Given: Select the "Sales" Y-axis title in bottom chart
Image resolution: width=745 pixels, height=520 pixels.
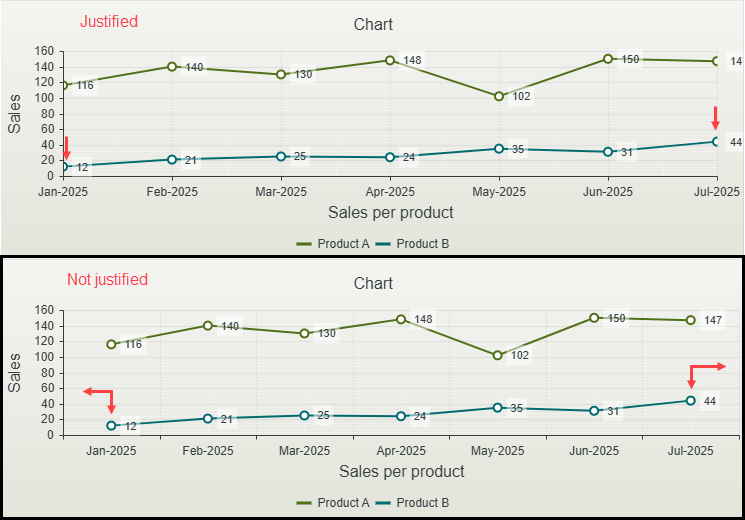Looking at the screenshot, I should 14,372.
